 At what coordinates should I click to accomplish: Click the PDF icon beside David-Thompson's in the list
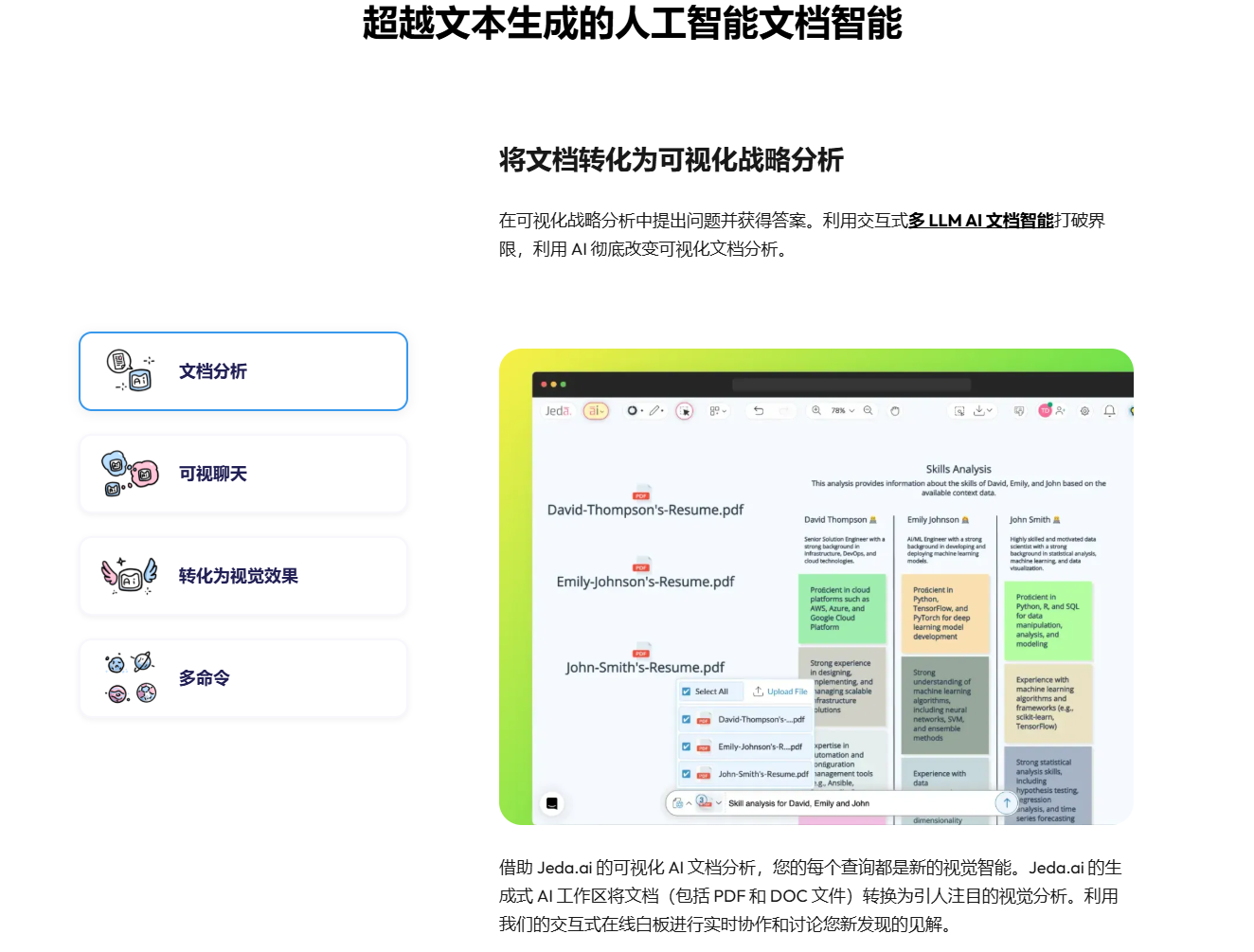tap(704, 720)
